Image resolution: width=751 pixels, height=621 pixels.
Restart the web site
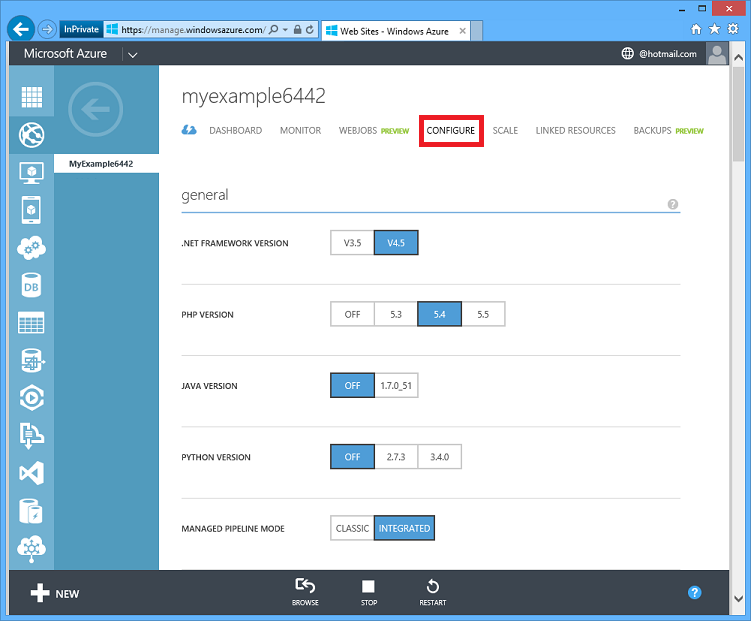click(x=432, y=592)
